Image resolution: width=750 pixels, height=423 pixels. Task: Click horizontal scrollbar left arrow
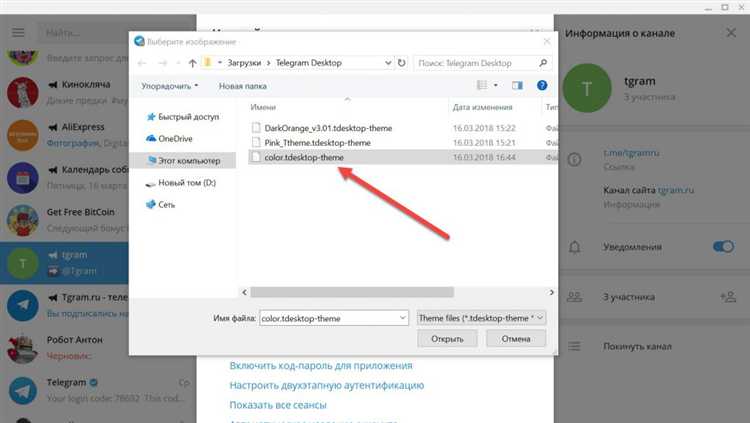click(244, 292)
